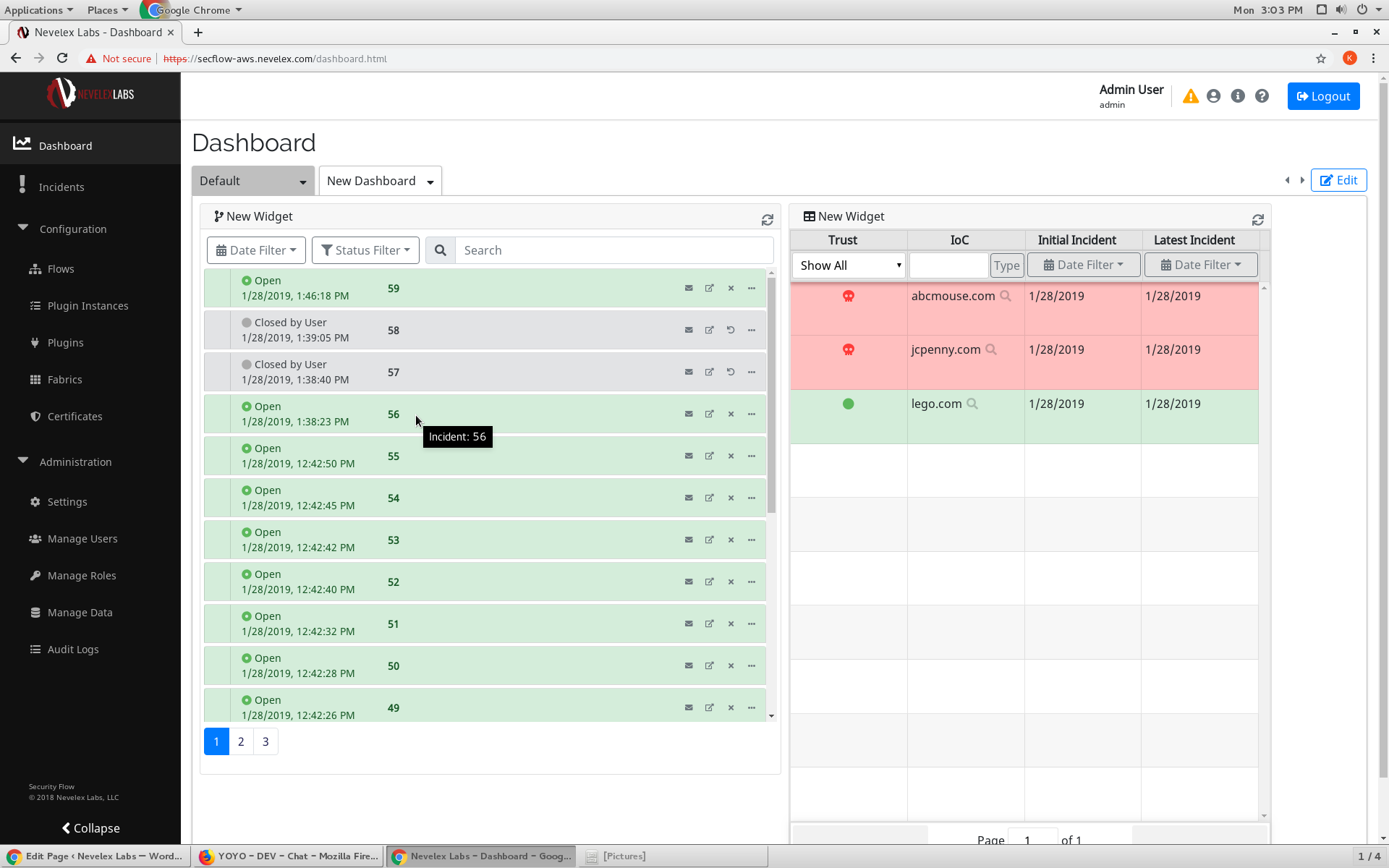Image resolution: width=1389 pixels, height=868 pixels.
Task: Click the Edit dashboard button
Action: pos(1338,180)
